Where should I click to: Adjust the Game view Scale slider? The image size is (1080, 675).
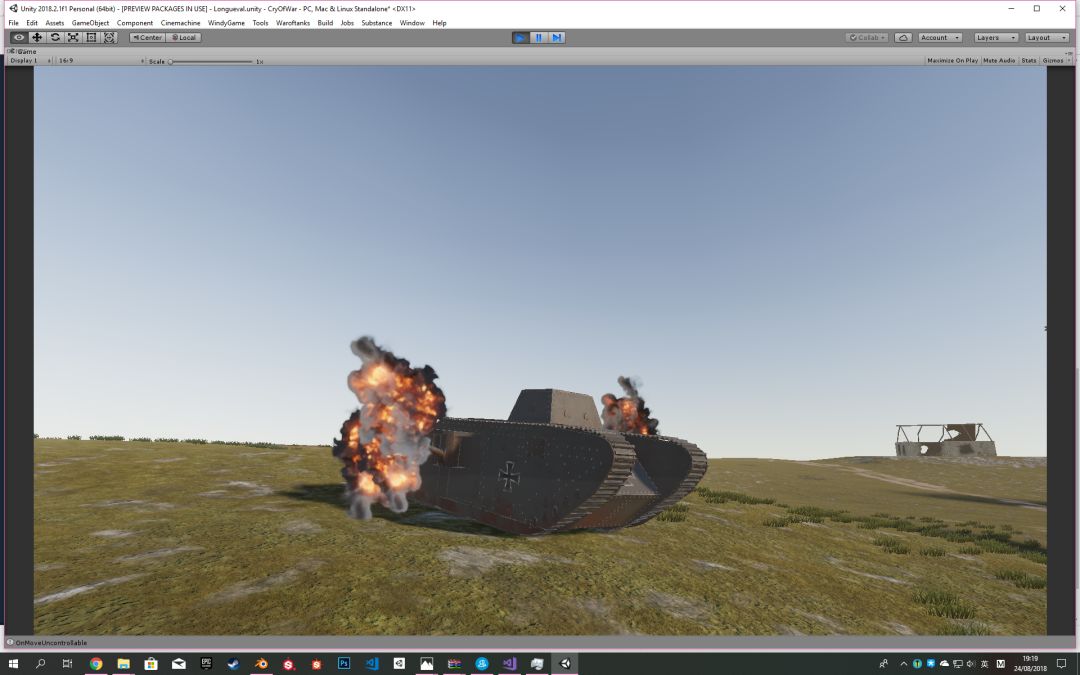211,61
